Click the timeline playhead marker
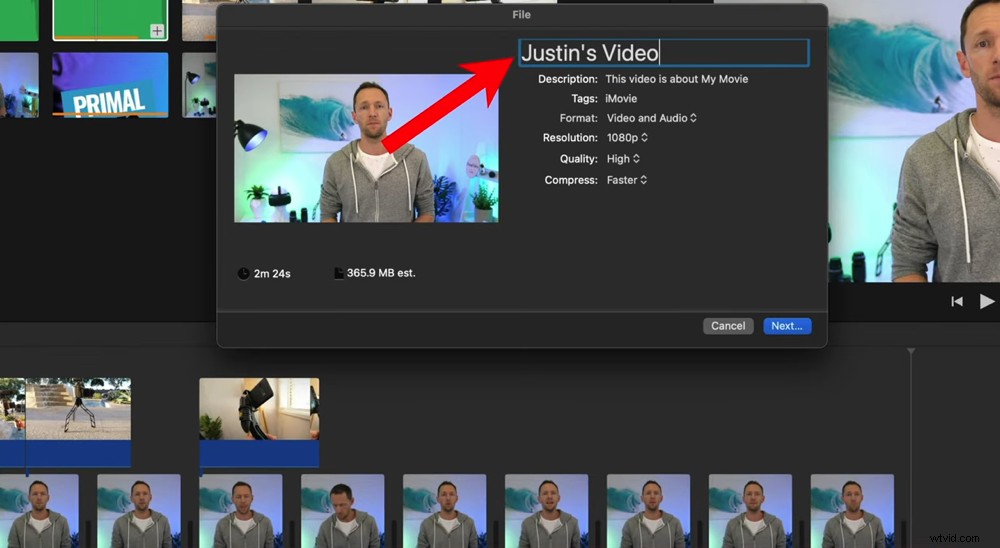Screen dimensions: 1000x548 (x=911, y=352)
